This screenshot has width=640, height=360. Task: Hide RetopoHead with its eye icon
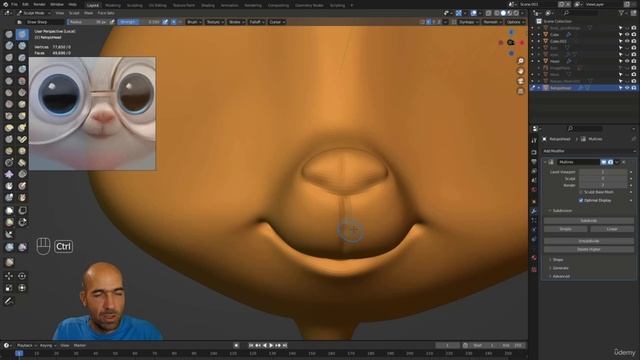pos(627,88)
